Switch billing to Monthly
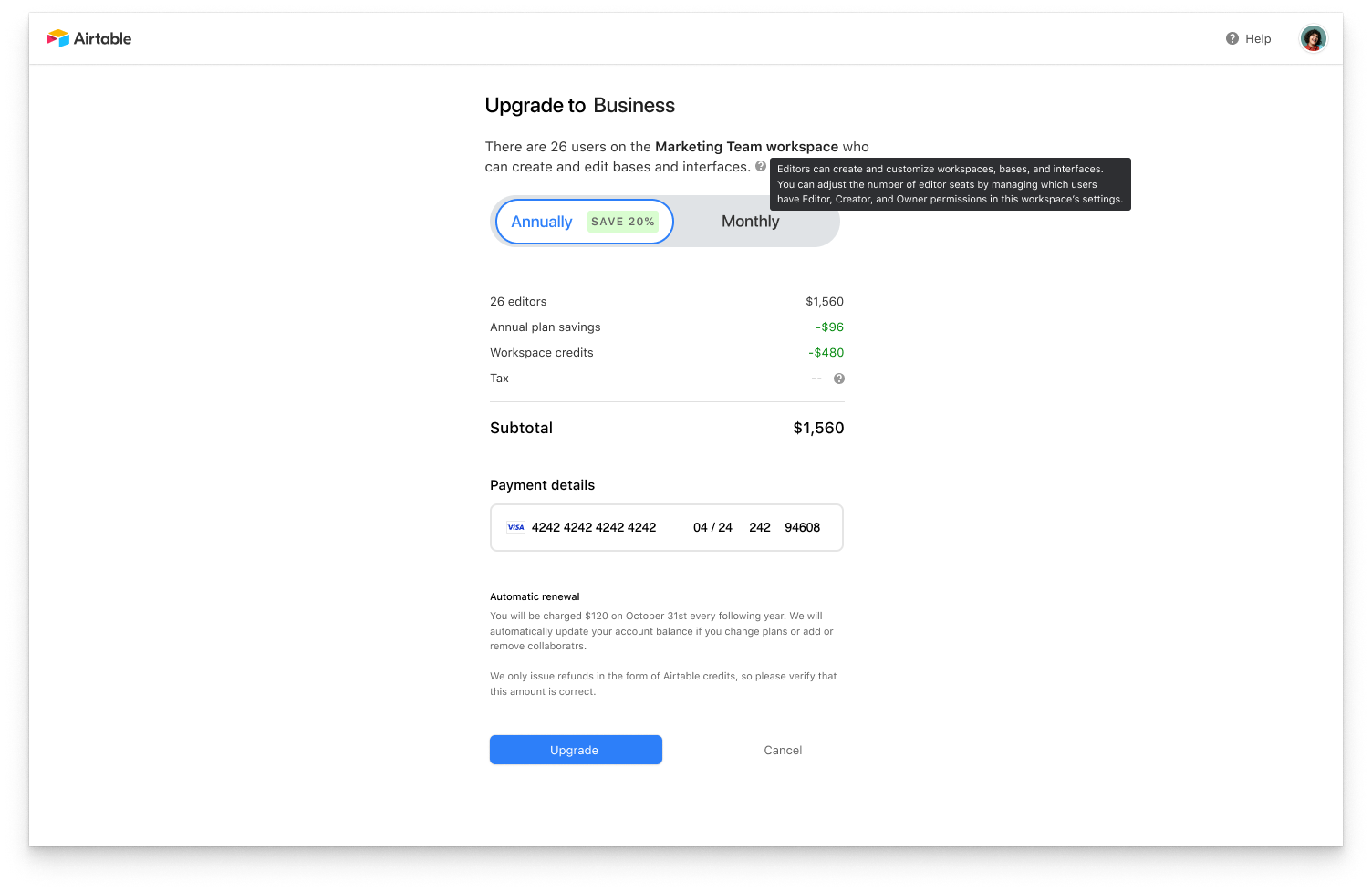 pyautogui.click(x=750, y=221)
